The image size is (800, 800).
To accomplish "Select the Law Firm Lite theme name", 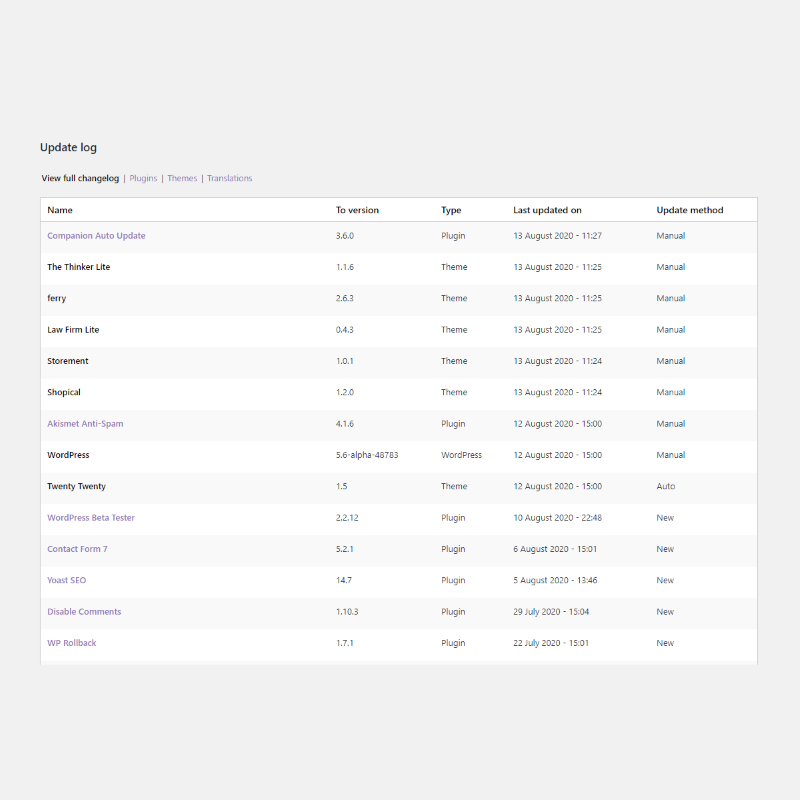I will click(73, 330).
